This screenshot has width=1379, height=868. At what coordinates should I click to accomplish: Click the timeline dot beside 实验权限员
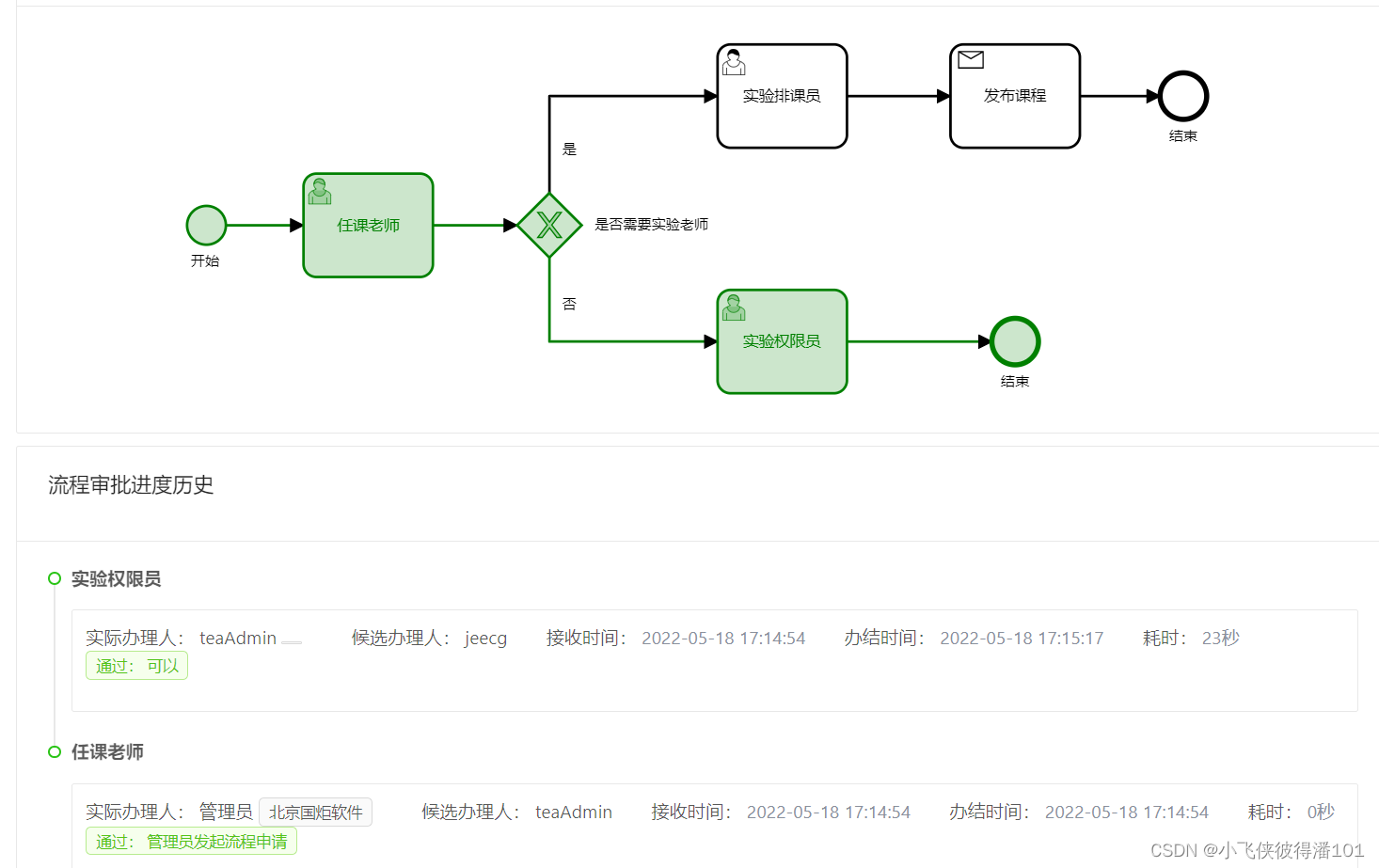tap(54, 578)
